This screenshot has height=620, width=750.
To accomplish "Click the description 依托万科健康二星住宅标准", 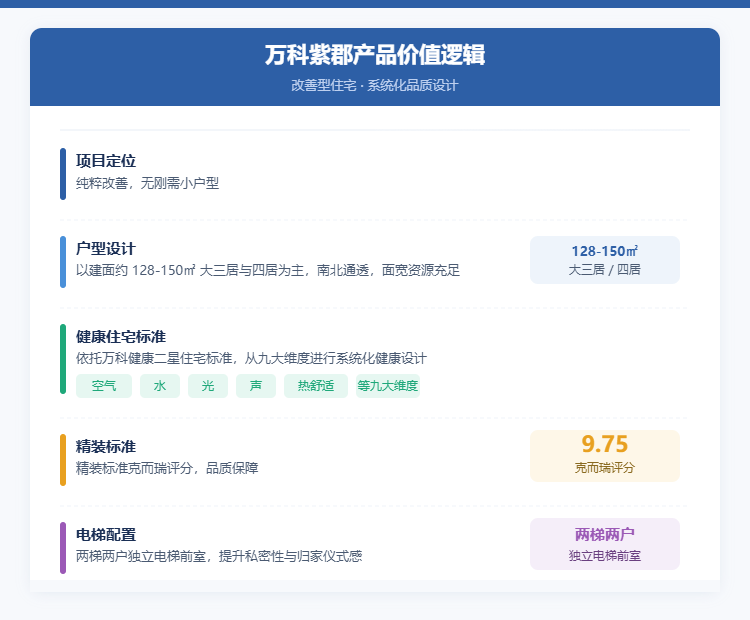I will tap(251, 358).
